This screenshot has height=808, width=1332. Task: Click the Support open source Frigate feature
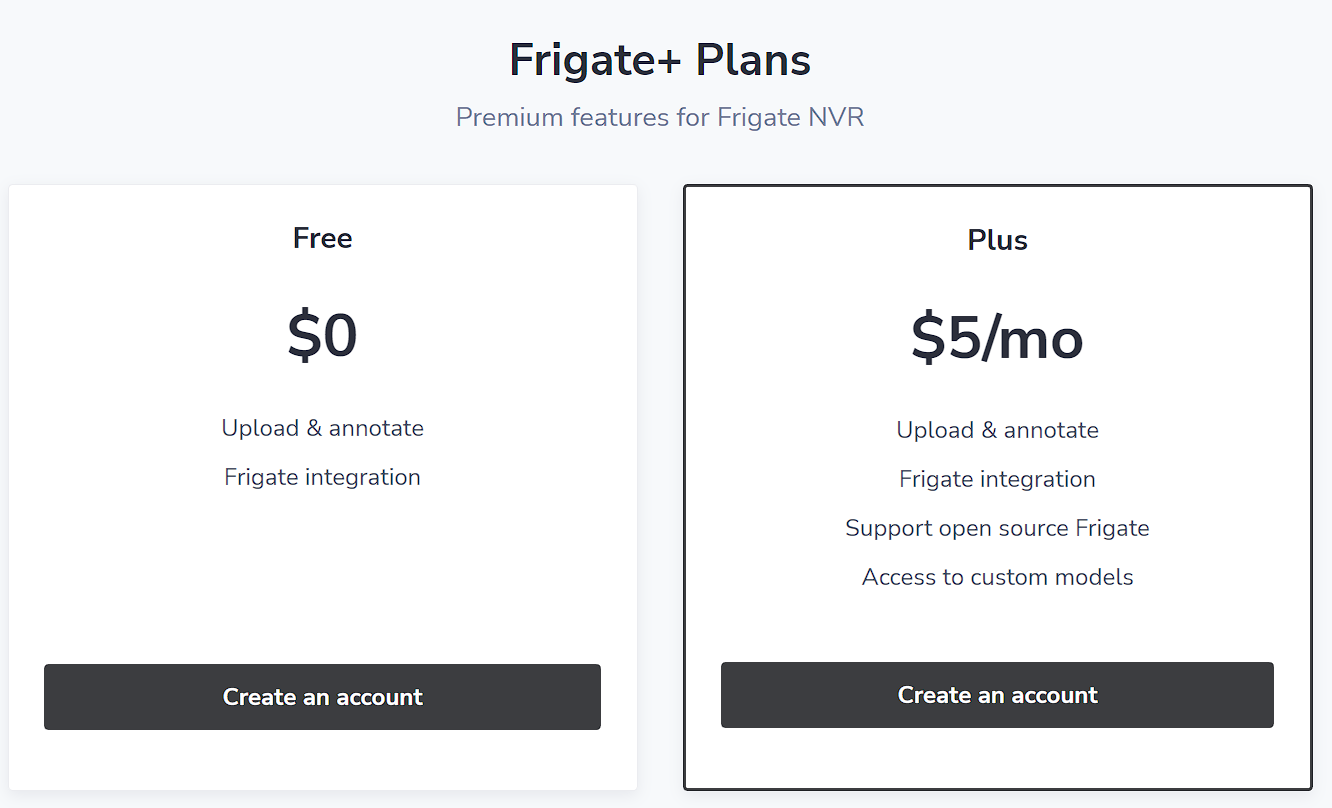997,528
